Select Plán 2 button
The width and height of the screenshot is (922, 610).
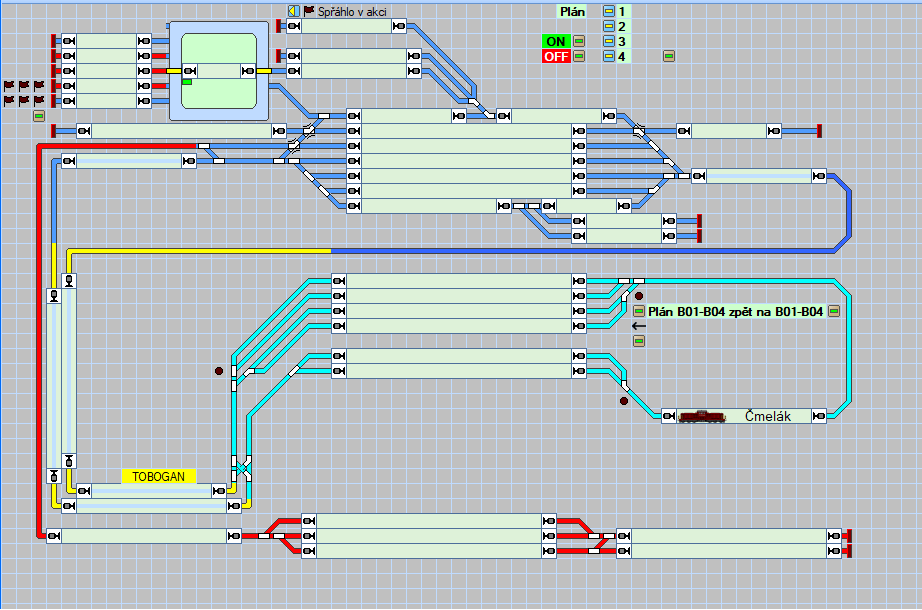coord(609,26)
